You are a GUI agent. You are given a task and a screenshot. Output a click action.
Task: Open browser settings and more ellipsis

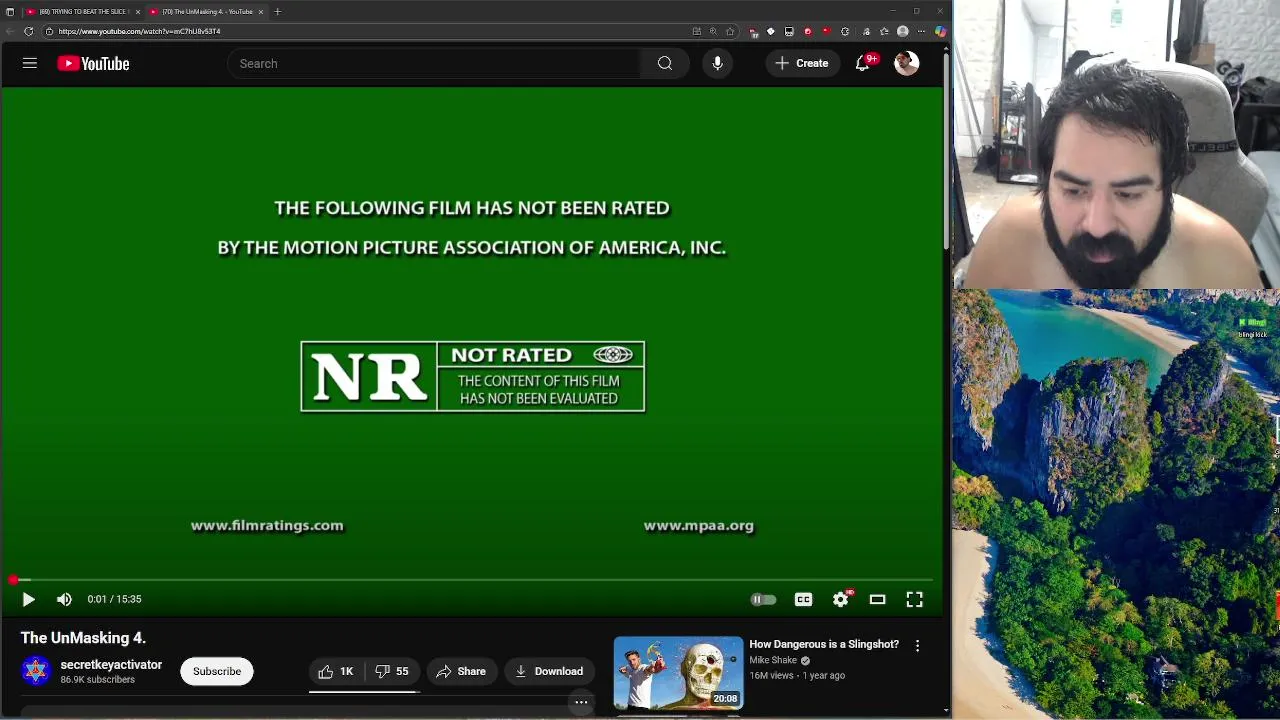pyautogui.click(x=921, y=31)
